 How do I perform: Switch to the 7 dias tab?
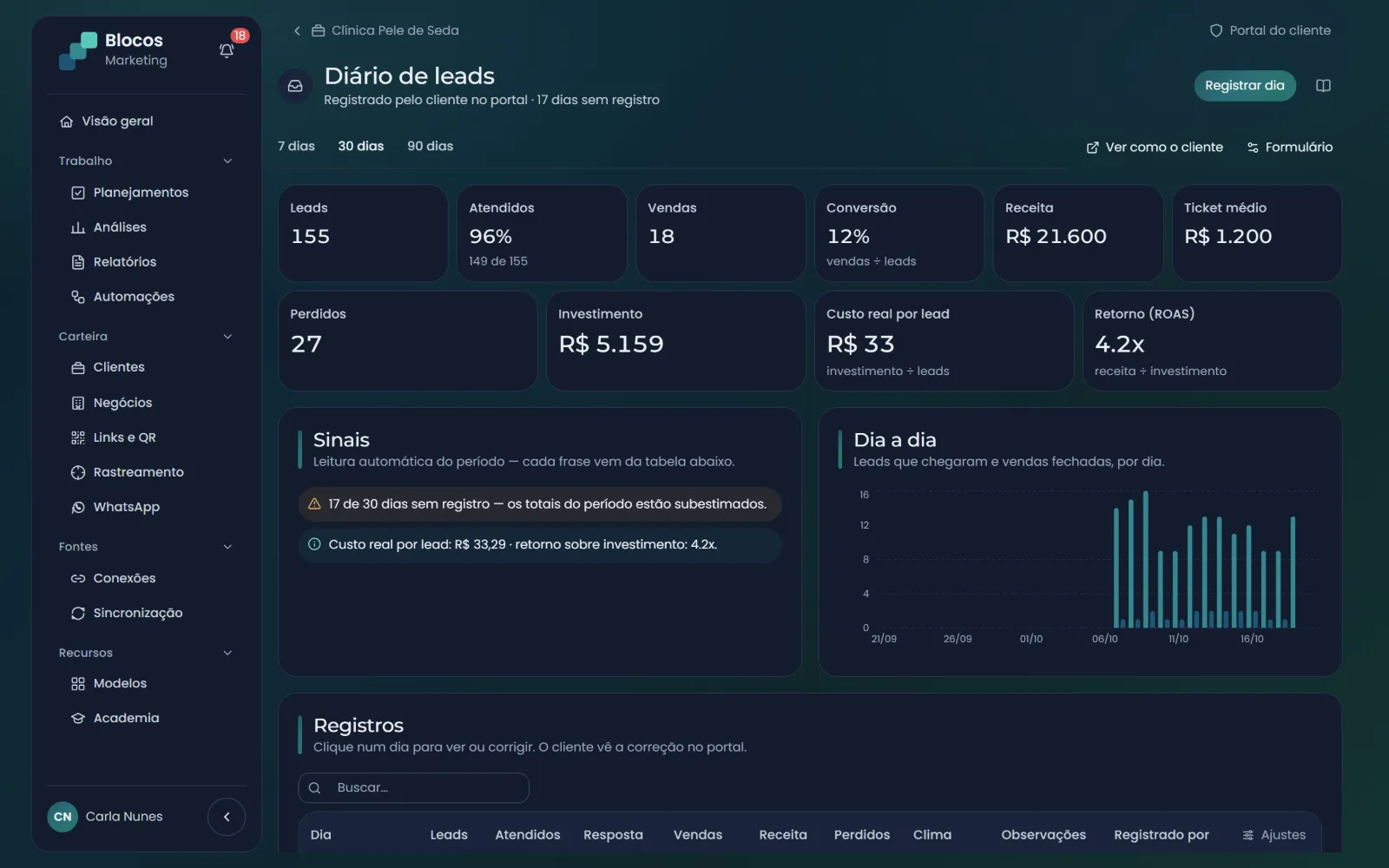click(x=296, y=146)
